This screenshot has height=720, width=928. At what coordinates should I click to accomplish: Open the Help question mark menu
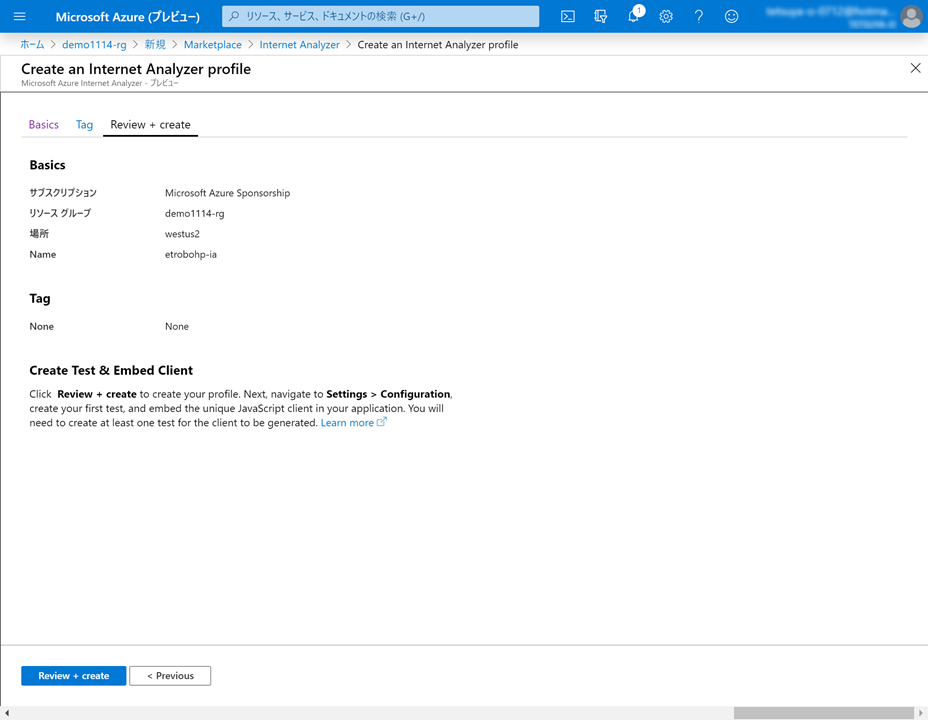tap(698, 17)
